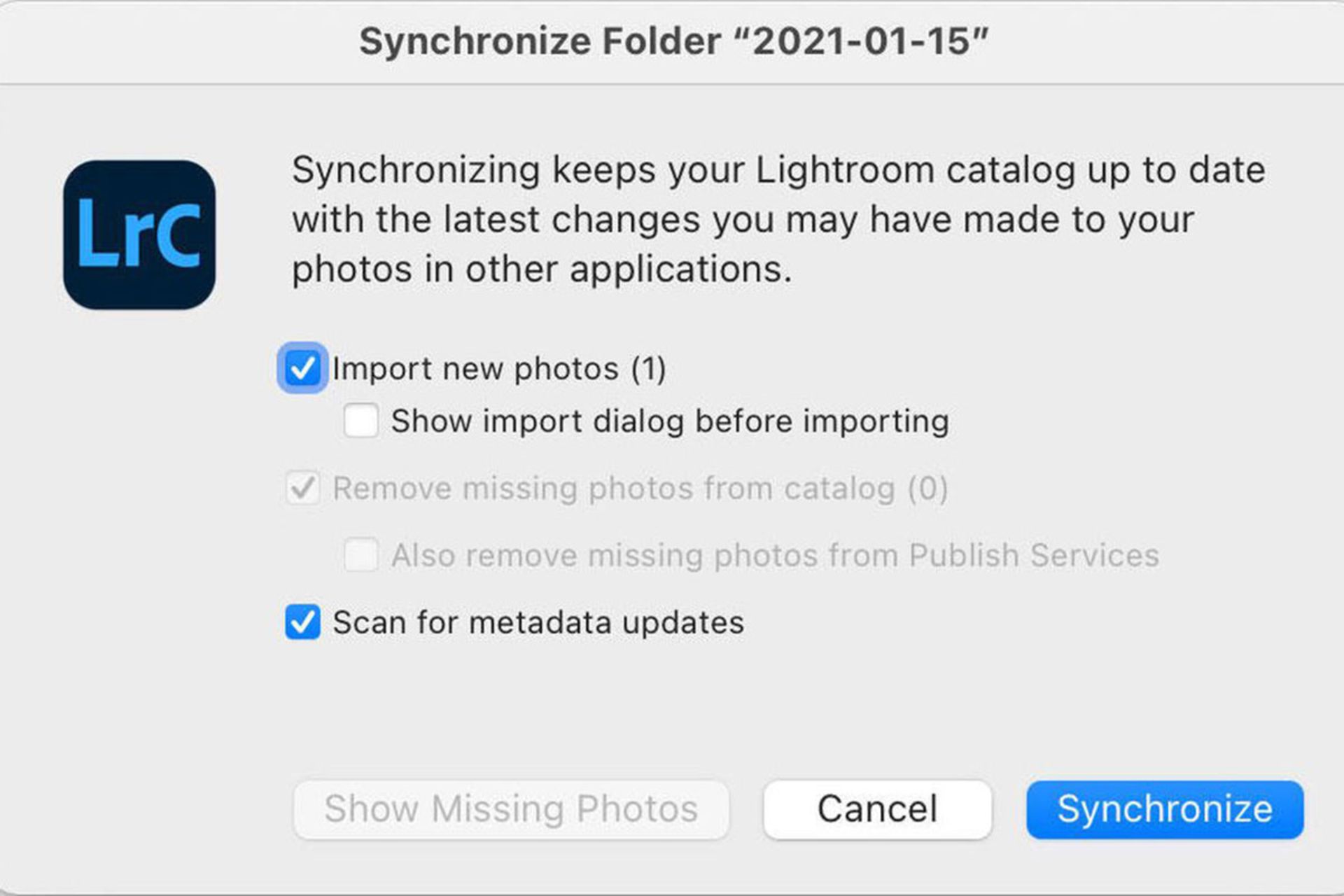Click the (0) missing photos count
Viewport: 1344px width, 896px height.
pos(927,489)
